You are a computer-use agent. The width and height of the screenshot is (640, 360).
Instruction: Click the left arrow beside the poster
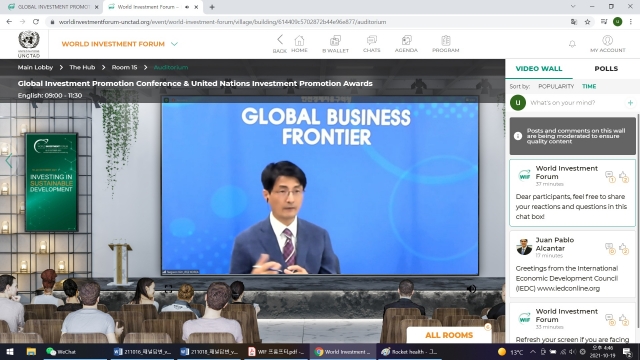(8, 160)
